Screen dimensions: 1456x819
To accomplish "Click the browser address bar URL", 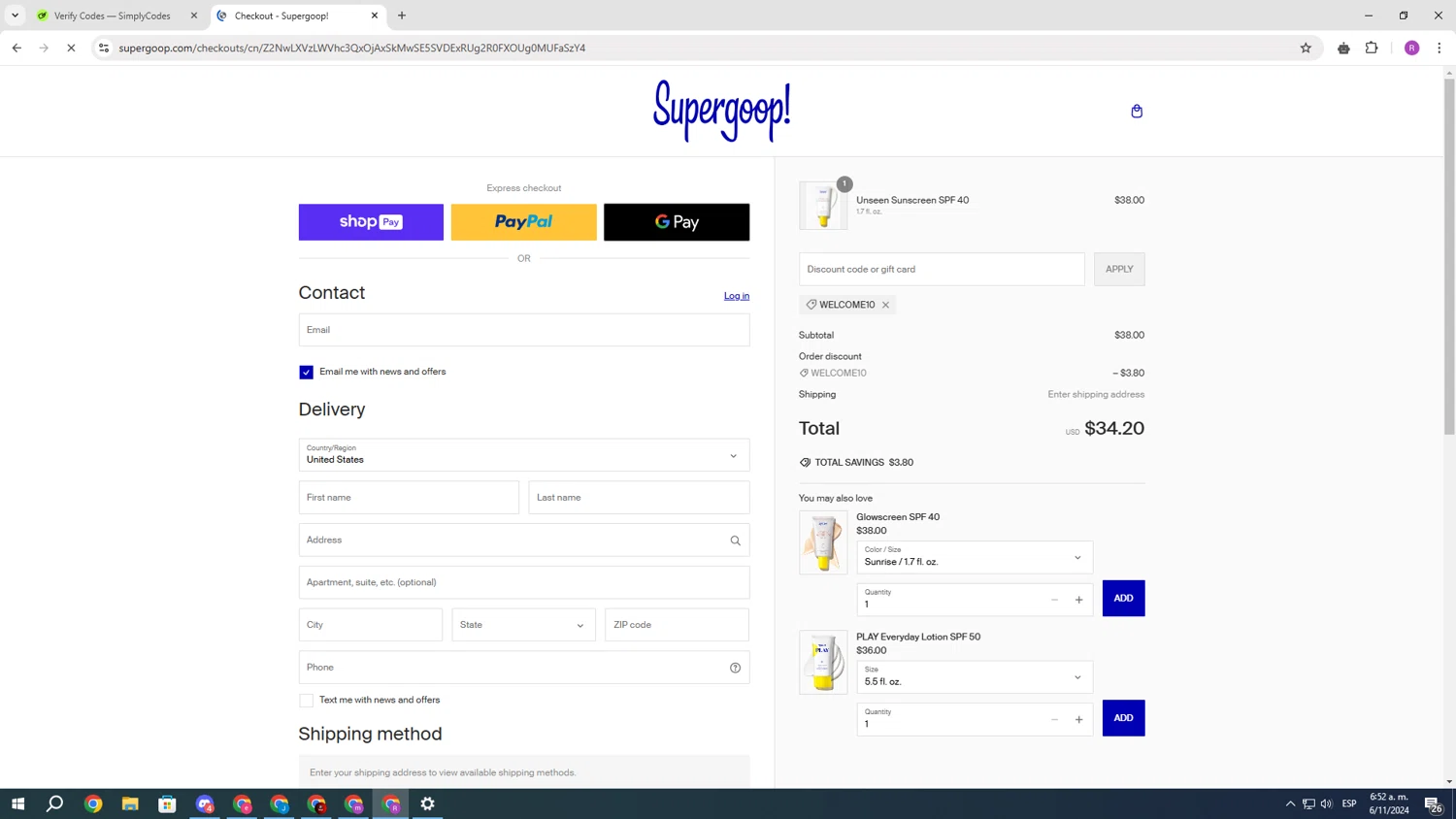I will coord(351,48).
